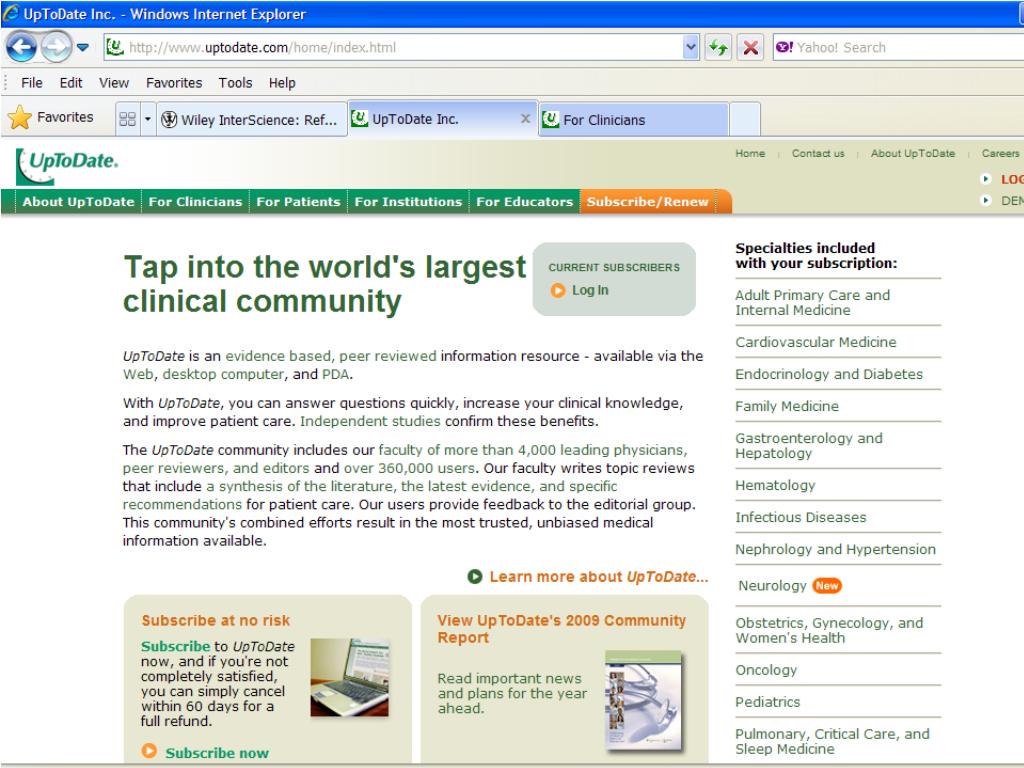Click Adult Primary Care and Internal Medicine
The height and width of the screenshot is (768, 1024).
(x=812, y=302)
